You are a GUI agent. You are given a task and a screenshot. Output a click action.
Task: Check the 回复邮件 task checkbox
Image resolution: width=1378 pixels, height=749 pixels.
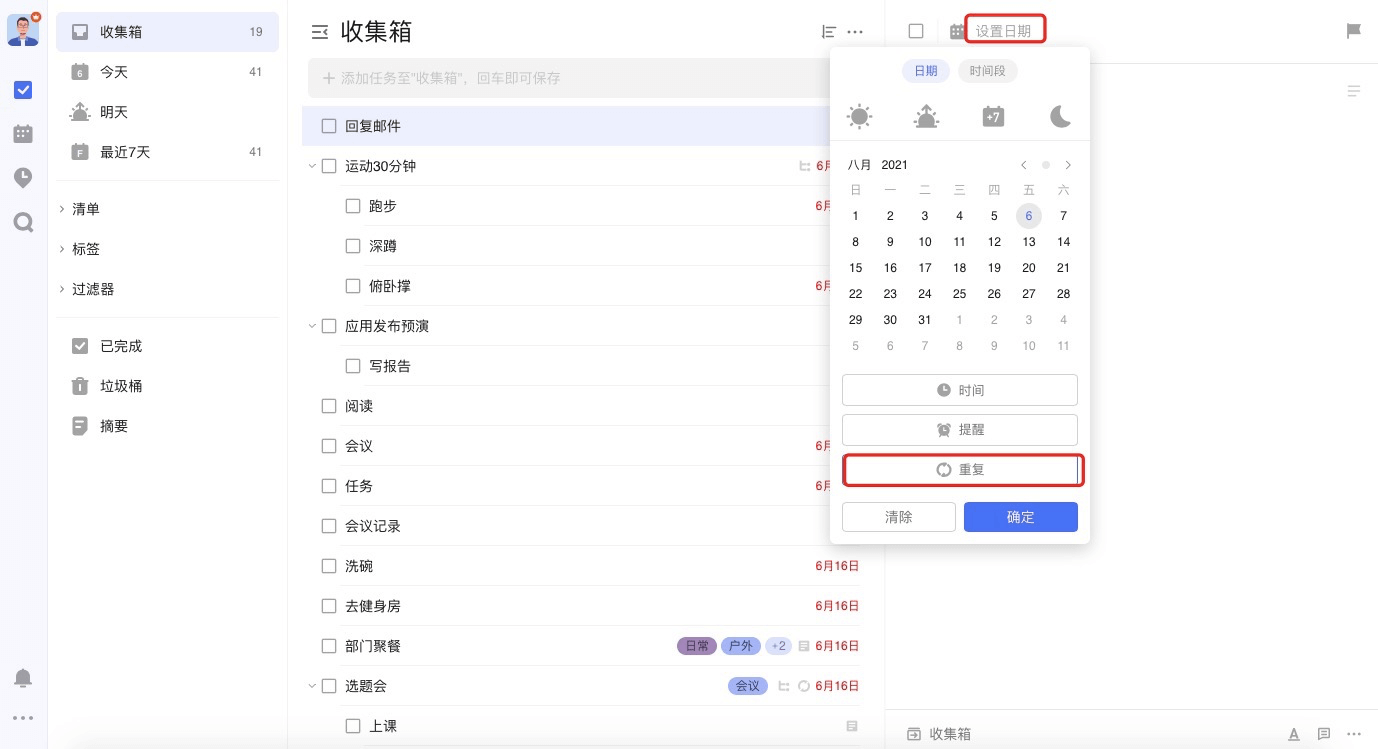click(x=329, y=126)
